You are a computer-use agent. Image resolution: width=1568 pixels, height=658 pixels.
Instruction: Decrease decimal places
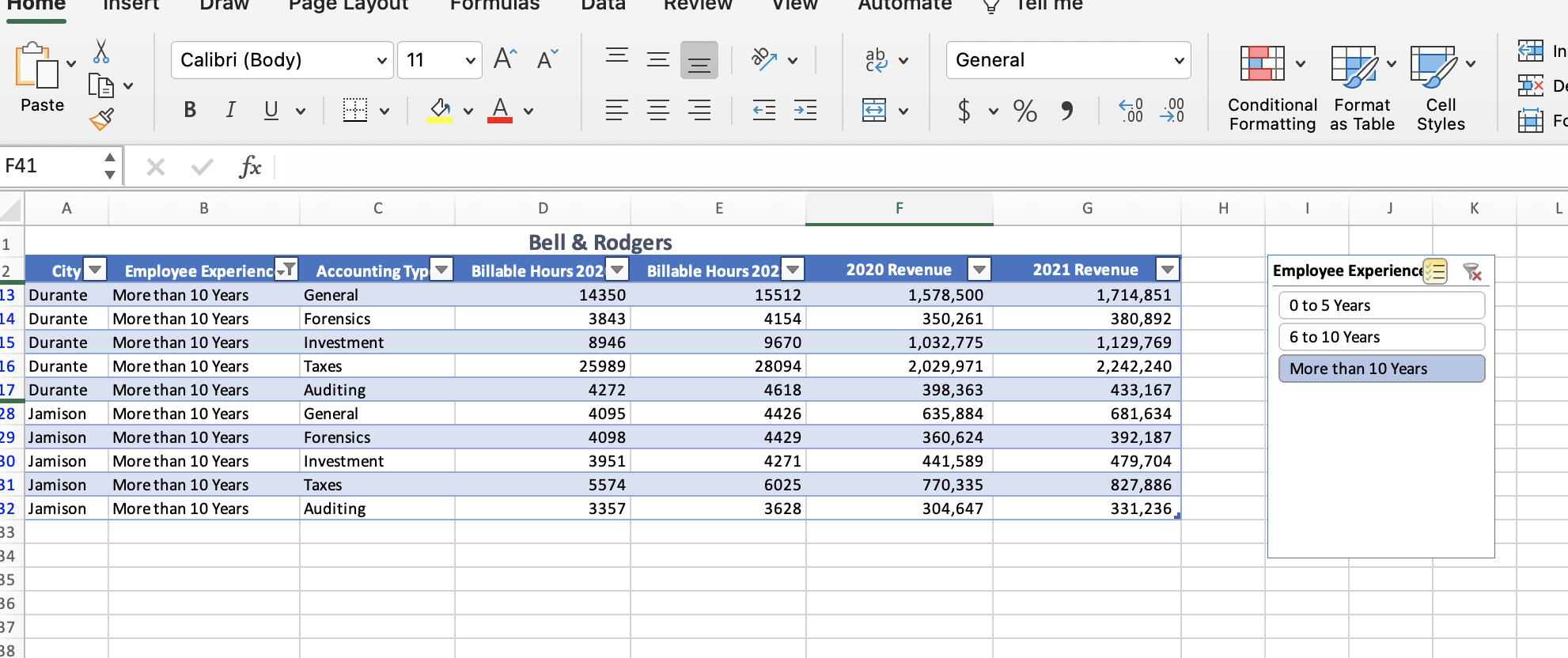[x=1172, y=110]
